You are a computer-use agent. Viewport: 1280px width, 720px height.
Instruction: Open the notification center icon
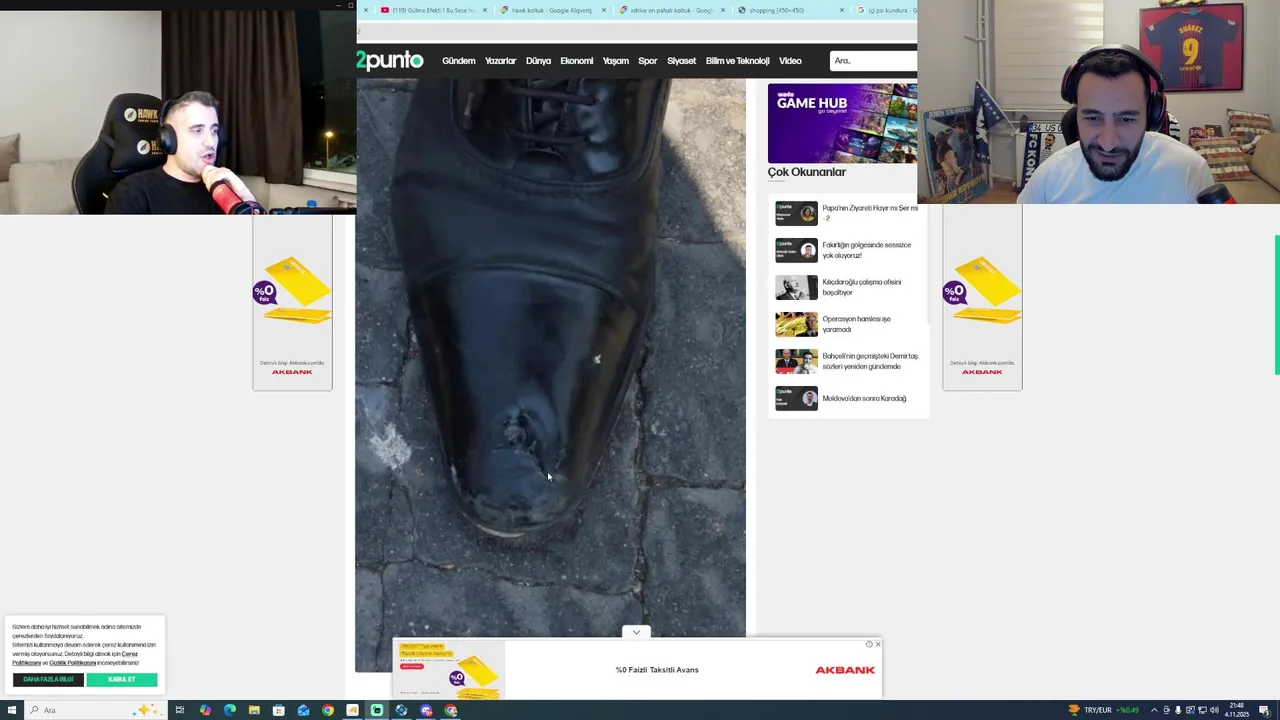[x=1264, y=710]
